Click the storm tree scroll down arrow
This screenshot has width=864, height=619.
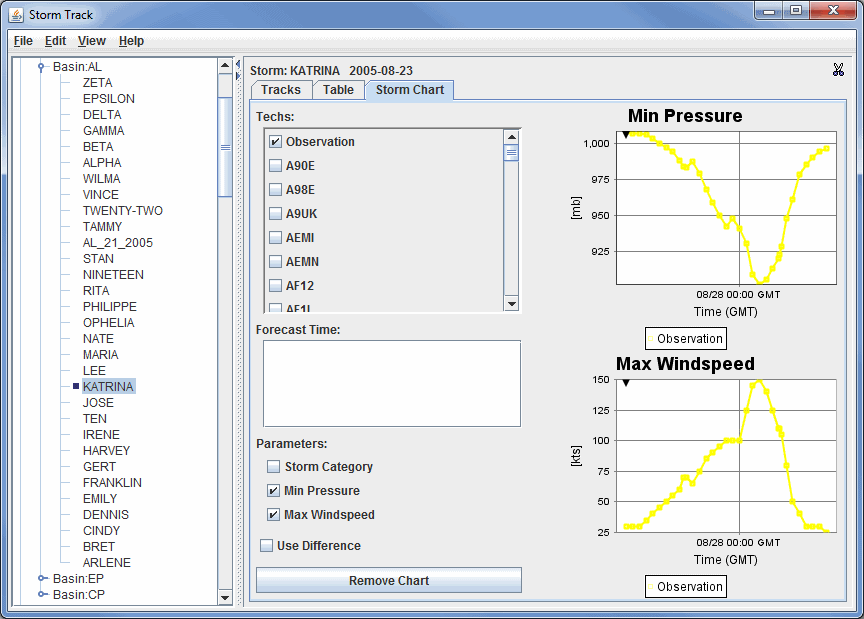click(x=225, y=598)
